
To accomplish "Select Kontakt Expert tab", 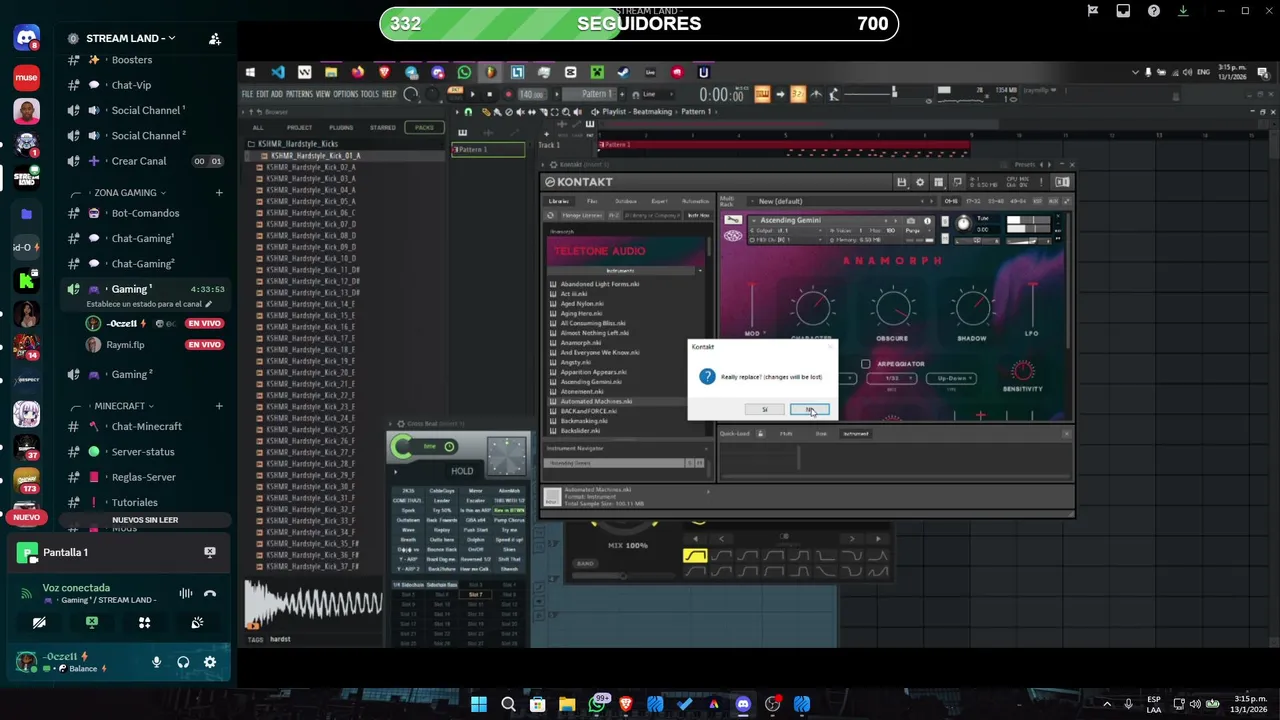I will (659, 201).
